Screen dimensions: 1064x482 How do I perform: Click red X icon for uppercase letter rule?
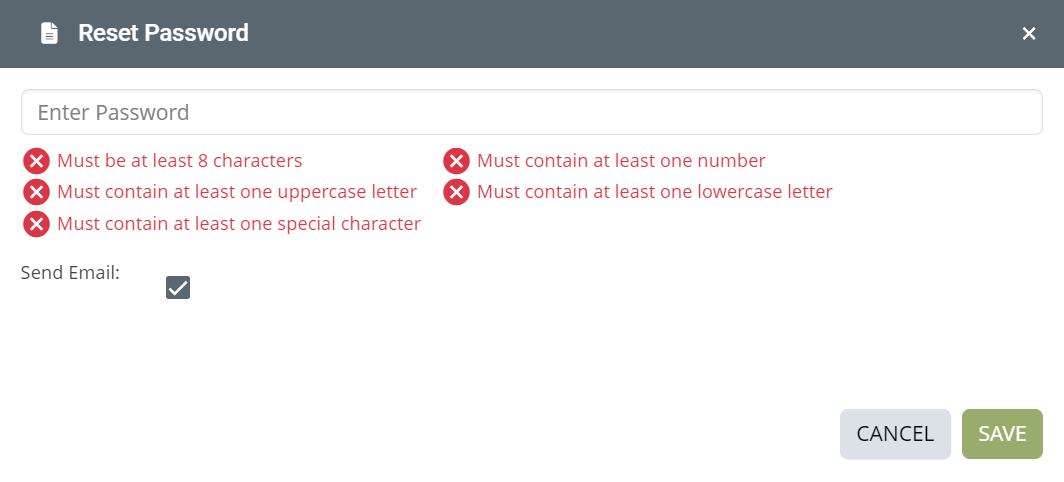(37, 192)
